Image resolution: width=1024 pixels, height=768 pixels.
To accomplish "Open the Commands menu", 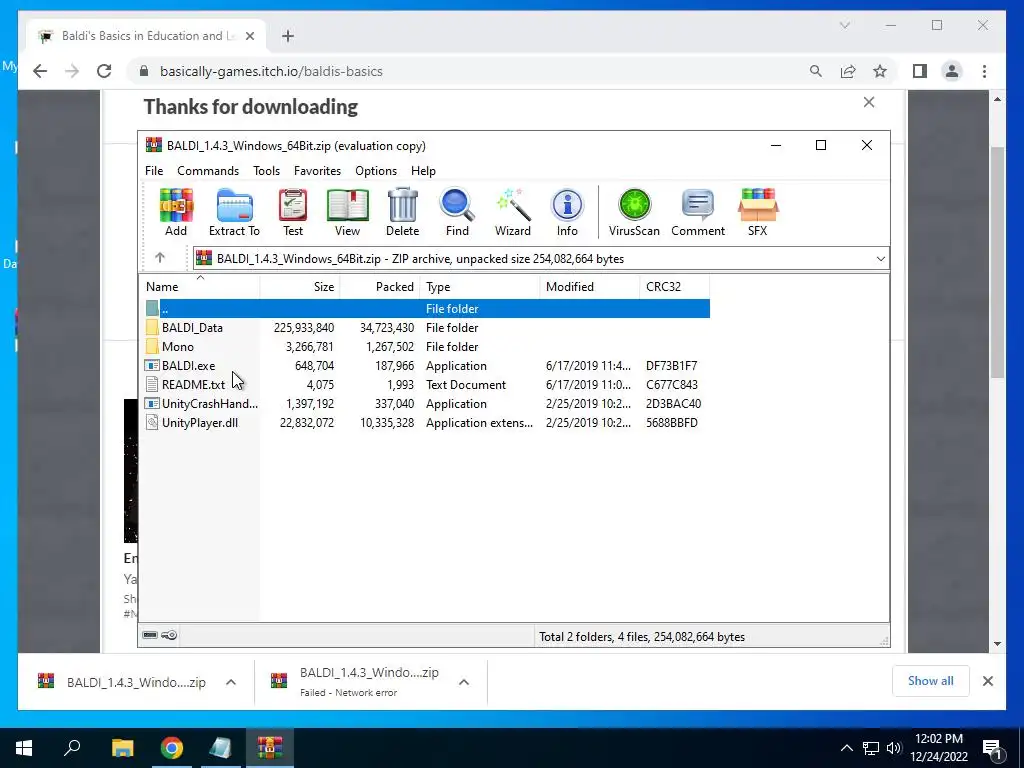I will [x=208, y=170].
